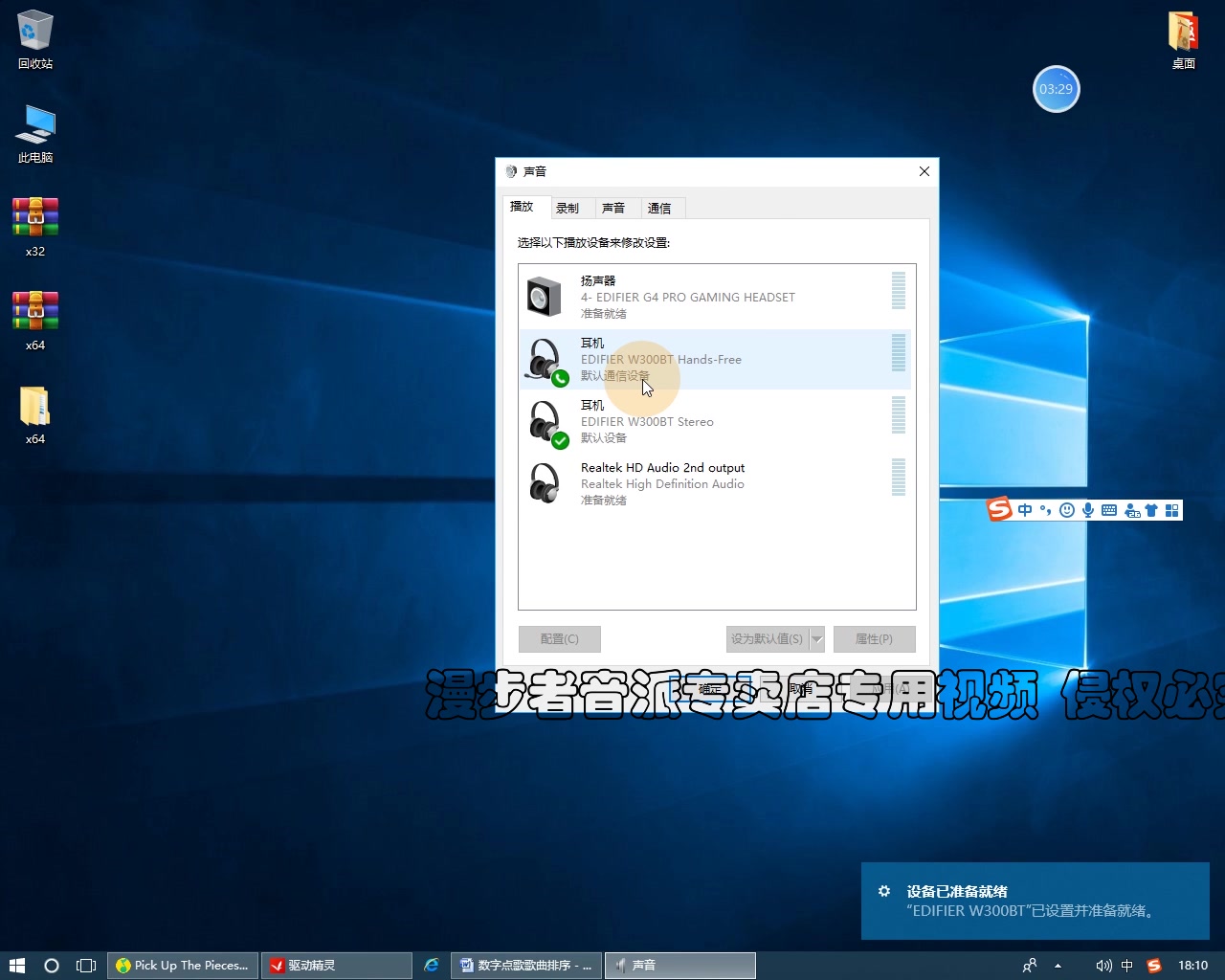Image resolution: width=1225 pixels, height=980 pixels.
Task: Select the This PC desktop icon
Action: pos(35,134)
